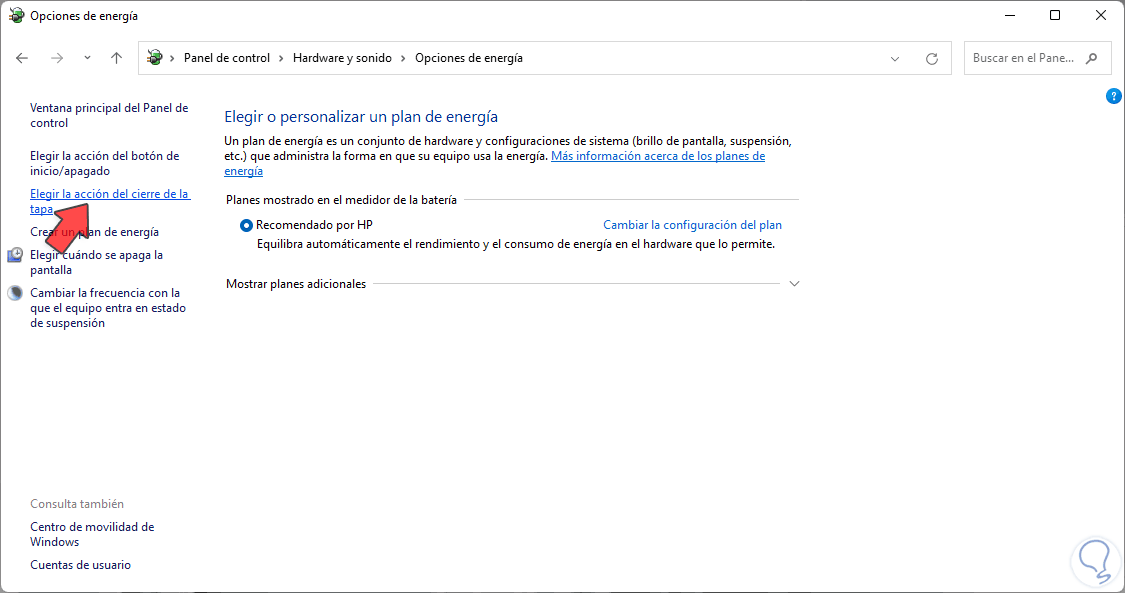
Task: Click the Elegir o personalizar un plan heading
Action: tap(361, 117)
